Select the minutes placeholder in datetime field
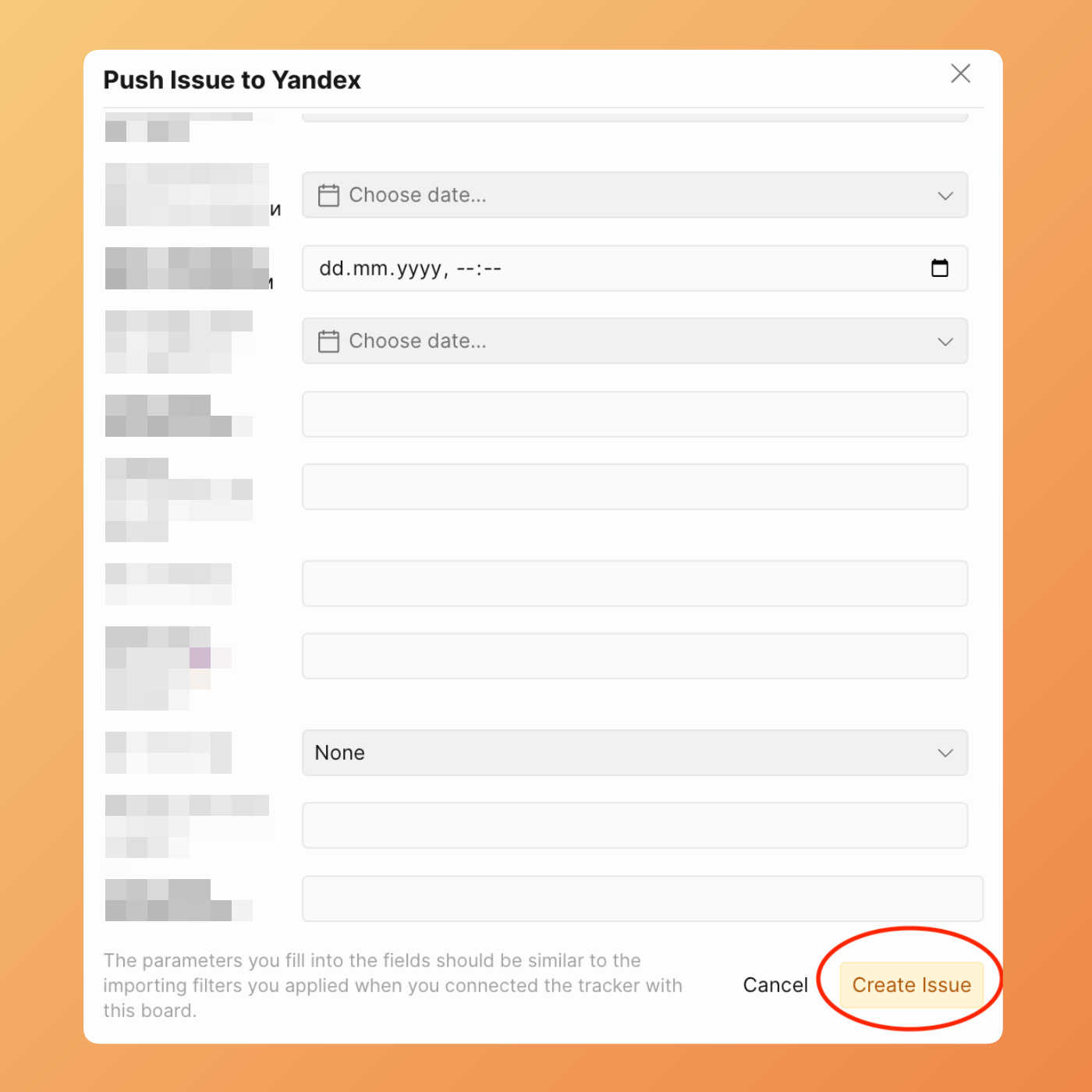This screenshot has width=1092, height=1092. point(492,269)
